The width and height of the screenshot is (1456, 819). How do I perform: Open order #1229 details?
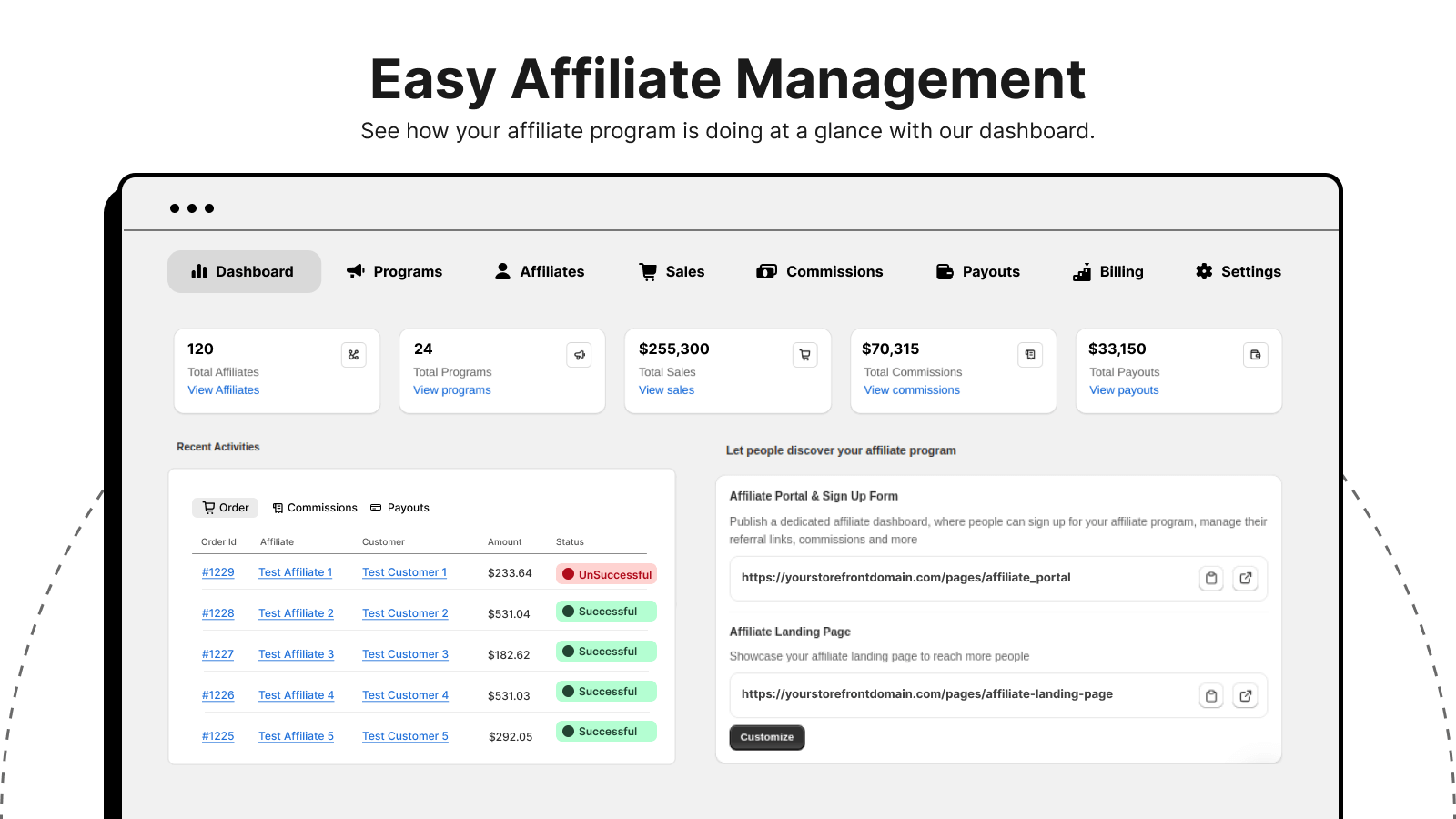[x=218, y=572]
